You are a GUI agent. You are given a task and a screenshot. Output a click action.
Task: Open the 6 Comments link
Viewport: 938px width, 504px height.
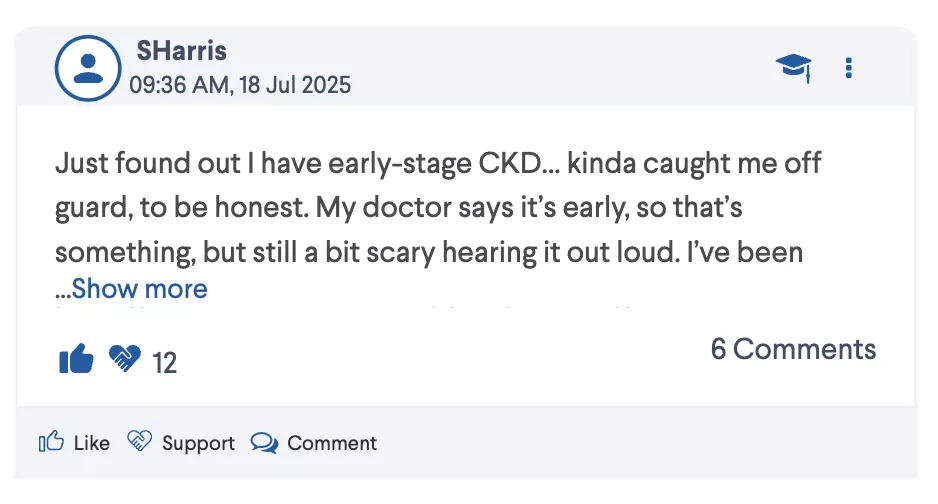(x=793, y=349)
